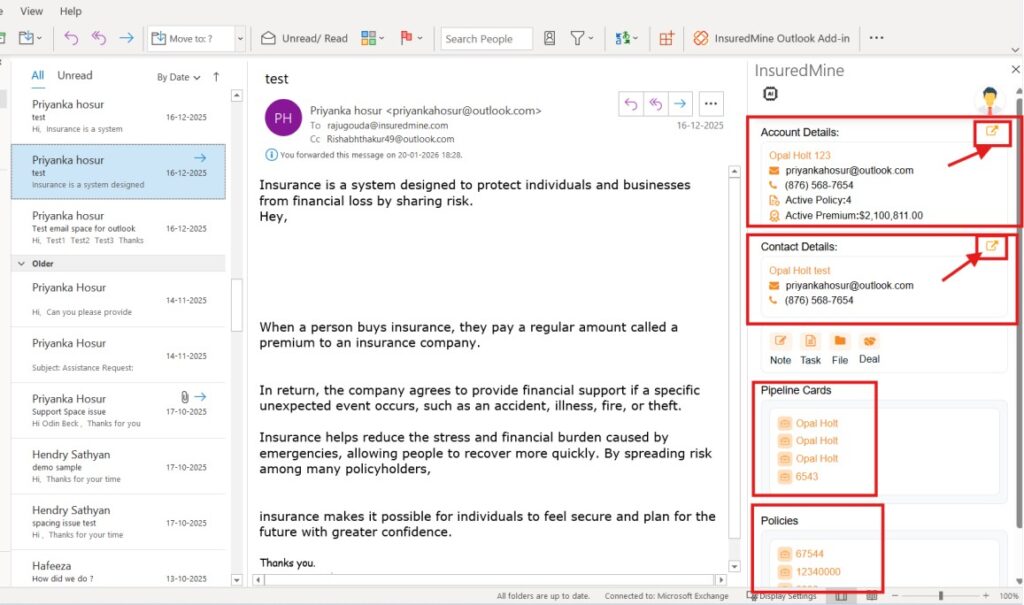Screen dimensions: 1024x605
Task: Switch to Unread messages filter
Action: click(75, 75)
